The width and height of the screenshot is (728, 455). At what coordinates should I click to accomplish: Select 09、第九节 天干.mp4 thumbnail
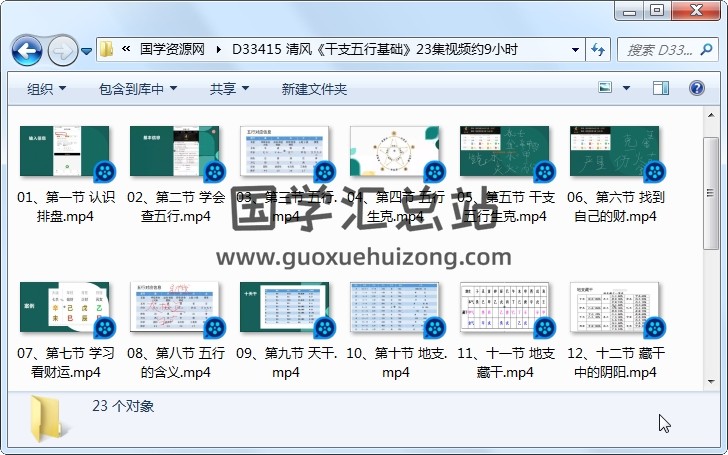click(285, 307)
